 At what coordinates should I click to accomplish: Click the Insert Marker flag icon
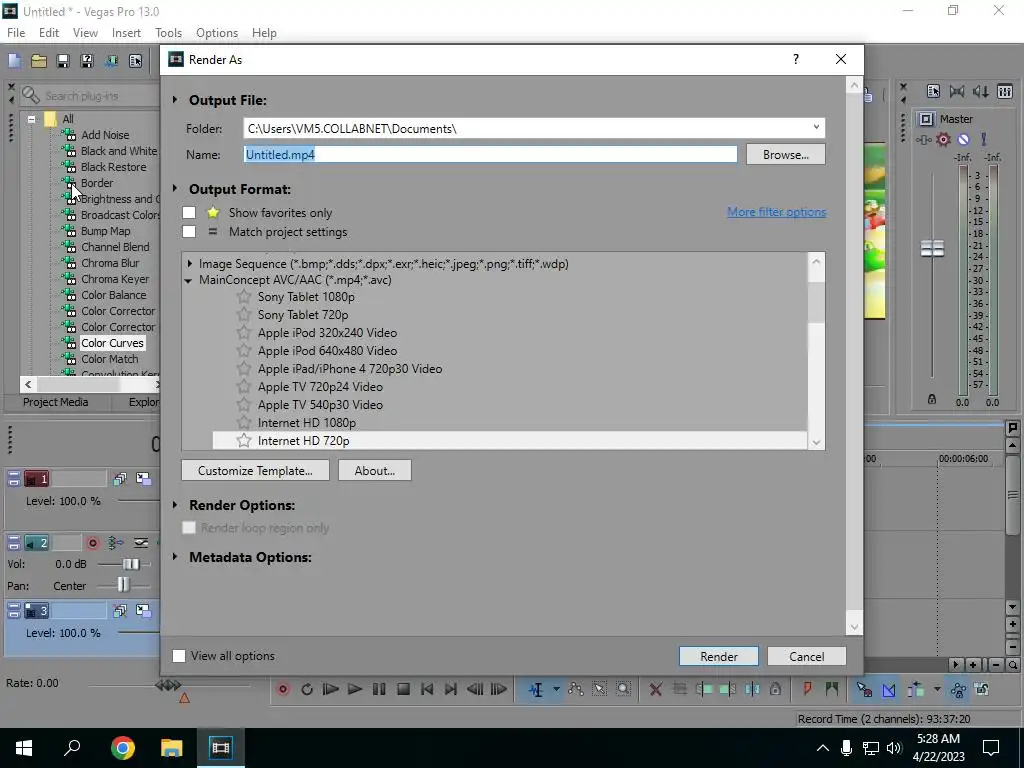point(807,689)
